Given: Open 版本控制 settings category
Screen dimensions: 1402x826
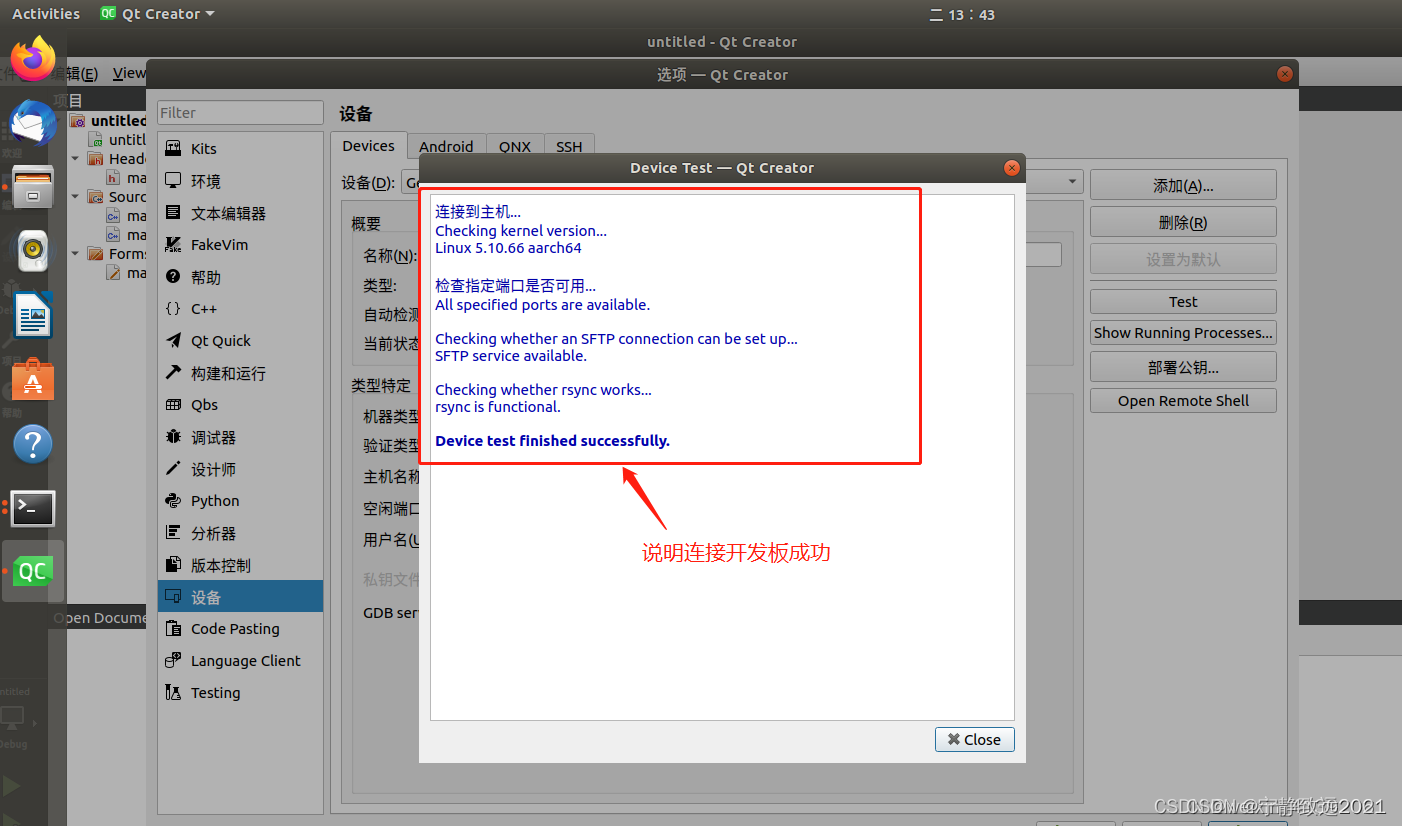Looking at the screenshot, I should (x=240, y=565).
